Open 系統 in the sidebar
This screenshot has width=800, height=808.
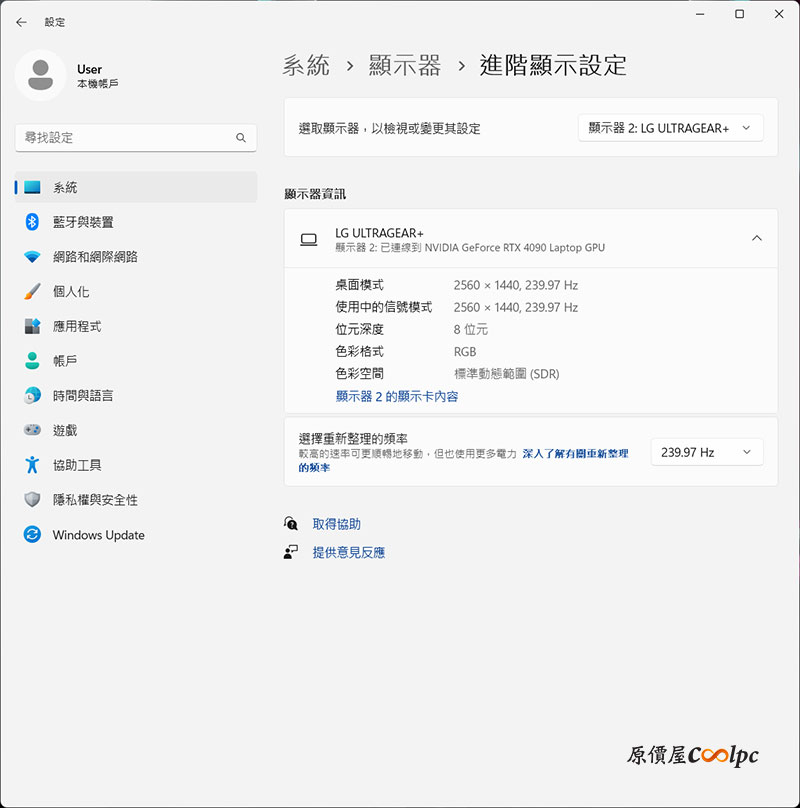point(136,187)
